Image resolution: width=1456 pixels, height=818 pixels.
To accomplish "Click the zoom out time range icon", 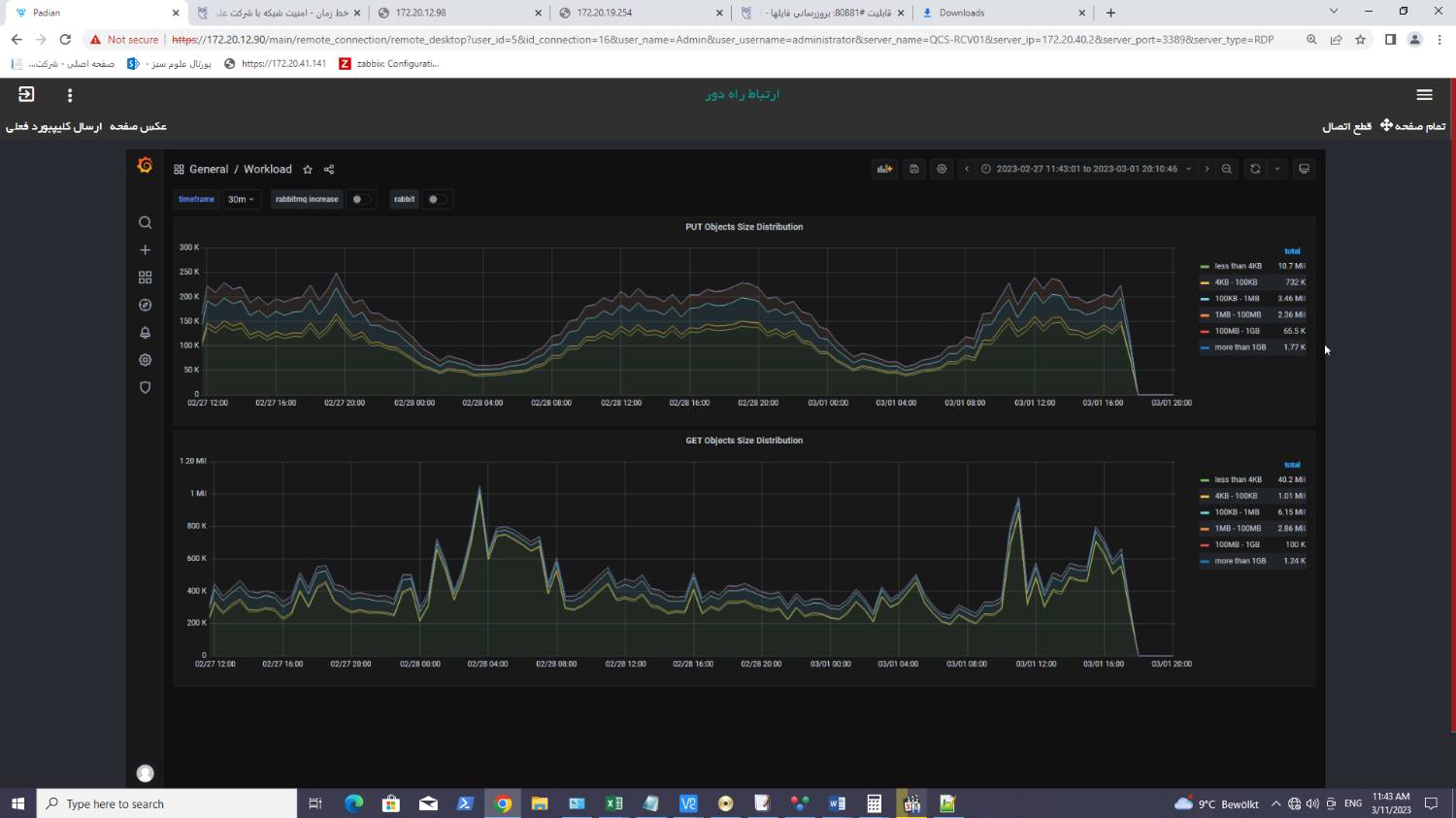I will (1227, 169).
